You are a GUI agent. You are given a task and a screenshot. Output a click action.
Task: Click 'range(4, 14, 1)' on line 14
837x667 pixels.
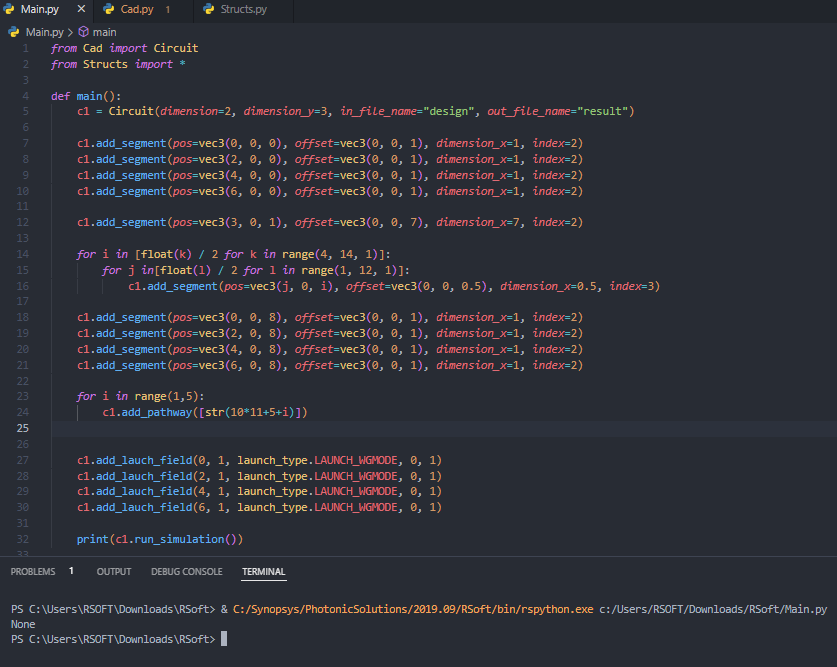(332, 254)
